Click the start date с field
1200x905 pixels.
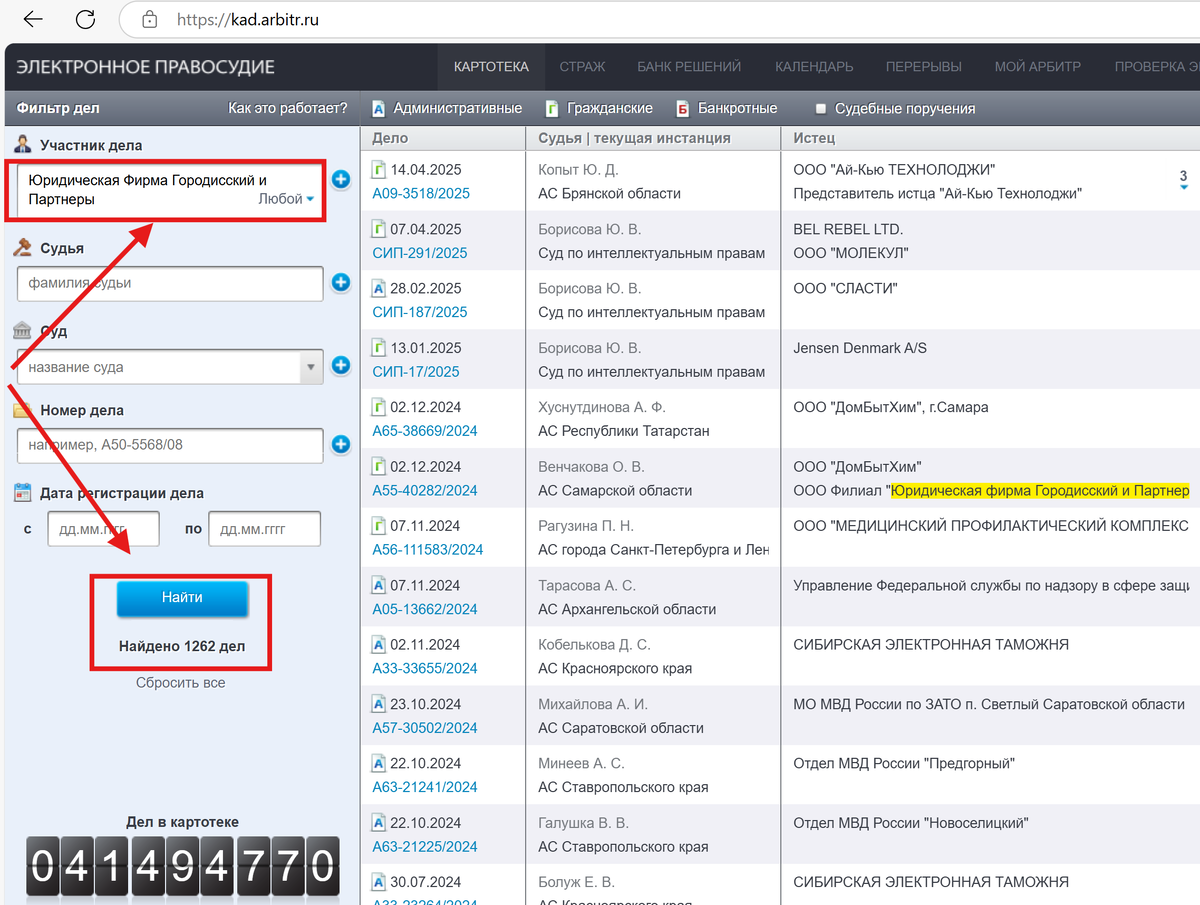(103, 529)
